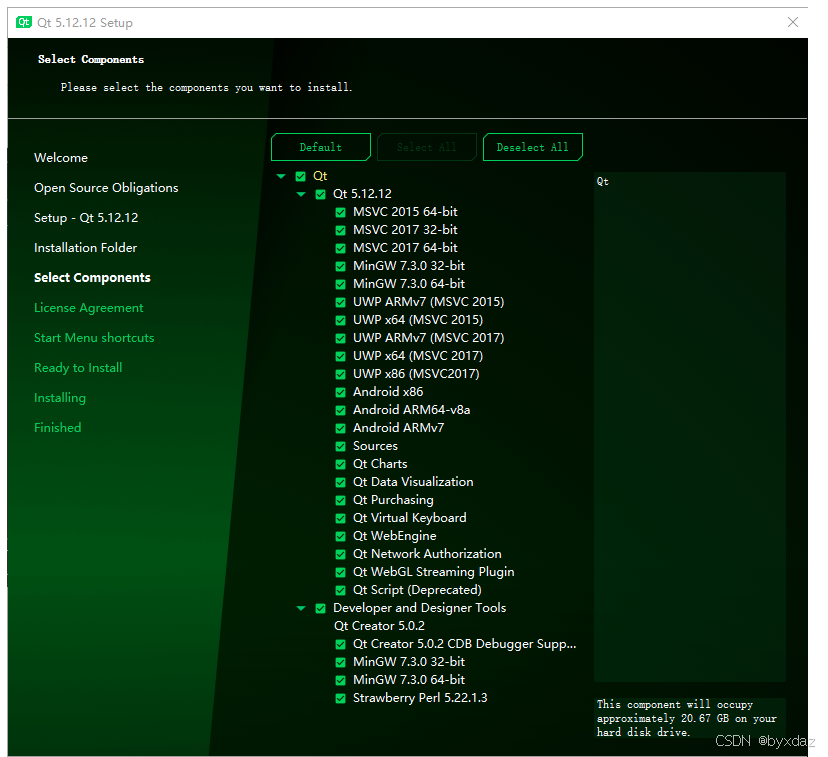This screenshot has width=828, height=757.
Task: Uncheck UWP x64 (MSVC 2015) checkbox
Action: 341,320
